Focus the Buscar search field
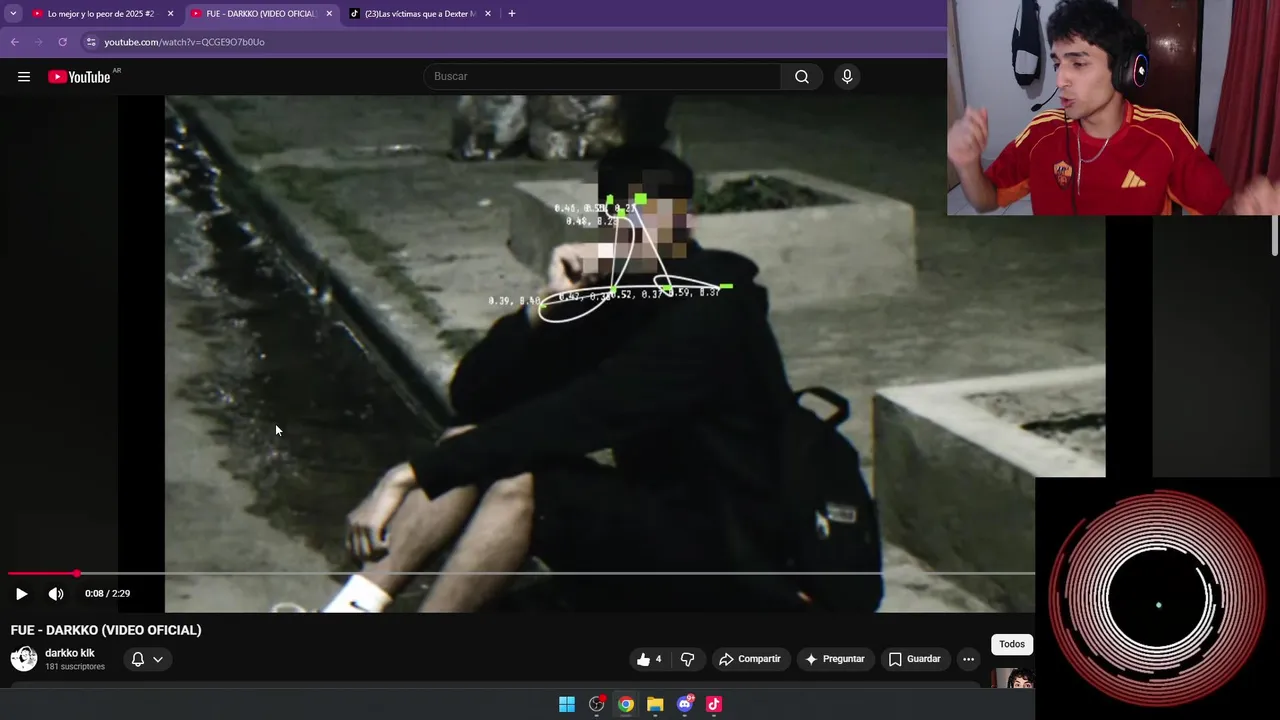This screenshot has width=1280, height=720. [x=602, y=77]
